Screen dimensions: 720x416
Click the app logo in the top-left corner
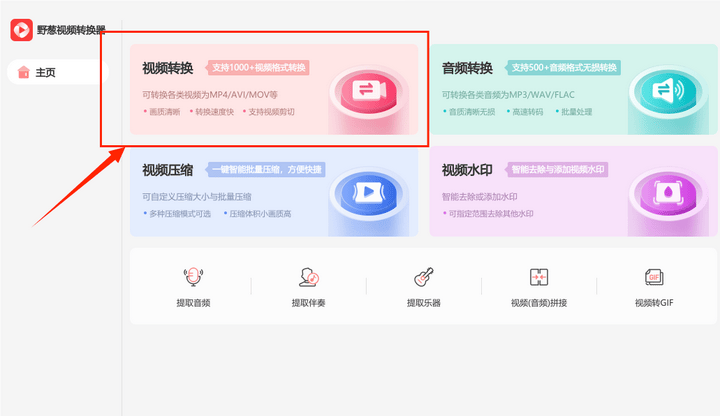coord(21,30)
